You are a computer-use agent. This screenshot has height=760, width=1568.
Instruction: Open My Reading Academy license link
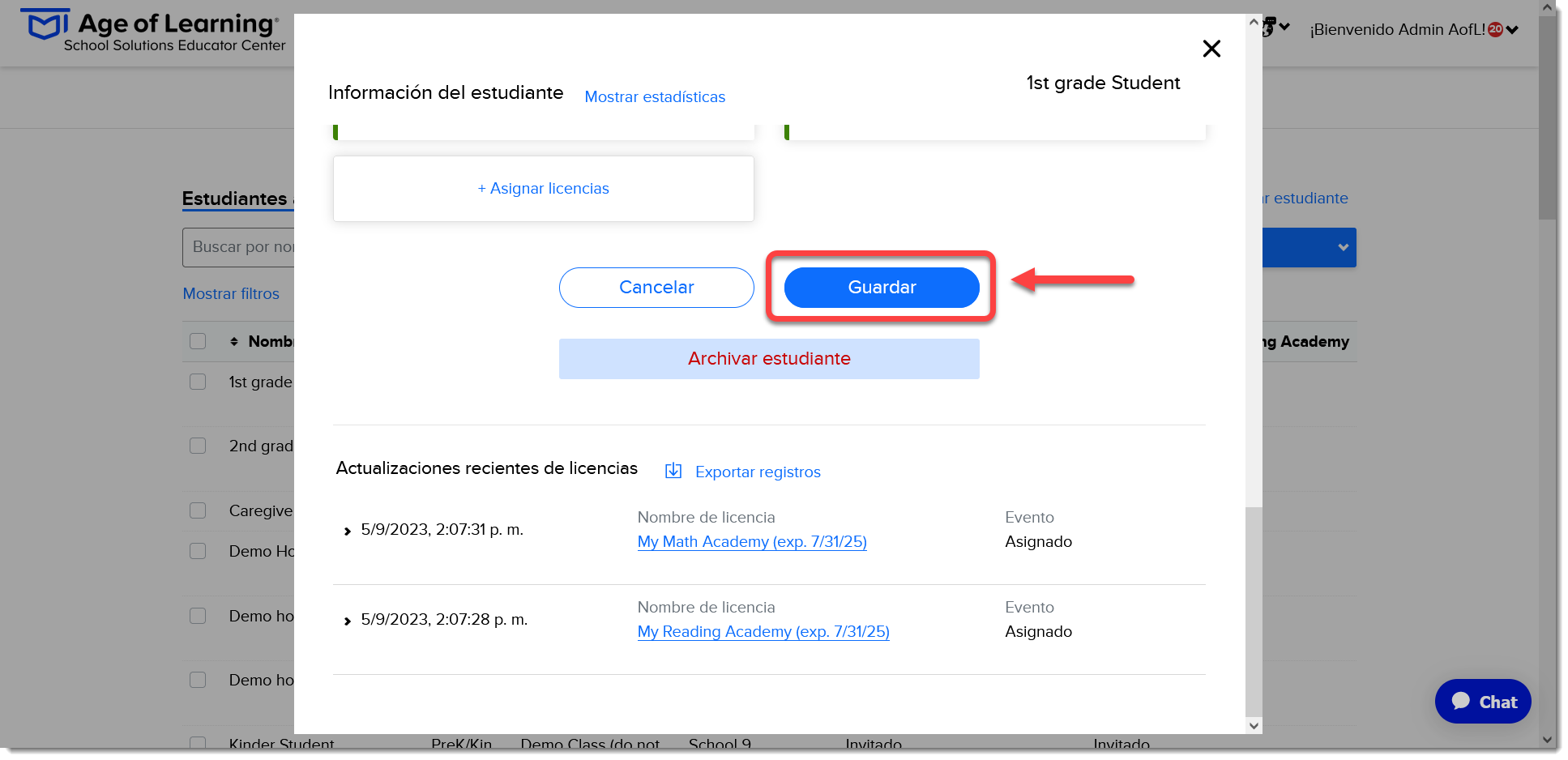763,632
